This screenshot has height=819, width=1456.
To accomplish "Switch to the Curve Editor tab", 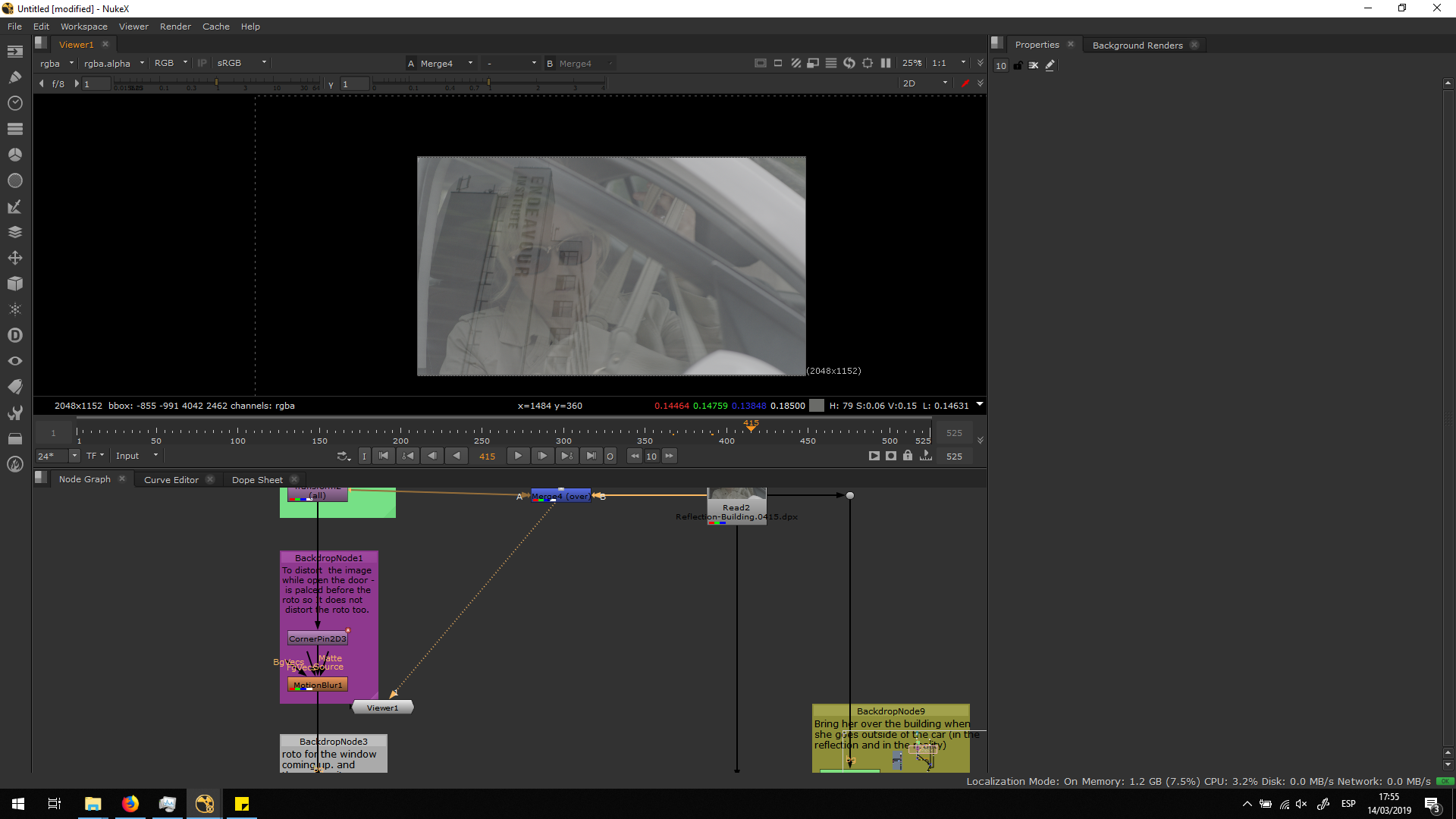I will tap(171, 480).
